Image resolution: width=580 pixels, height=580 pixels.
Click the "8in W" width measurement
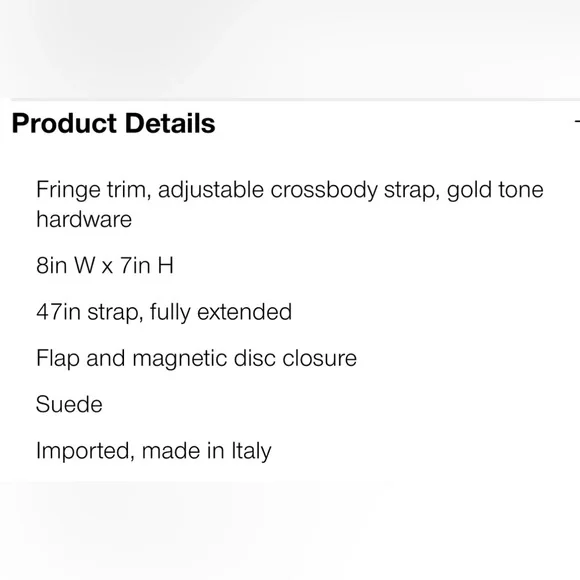66,265
